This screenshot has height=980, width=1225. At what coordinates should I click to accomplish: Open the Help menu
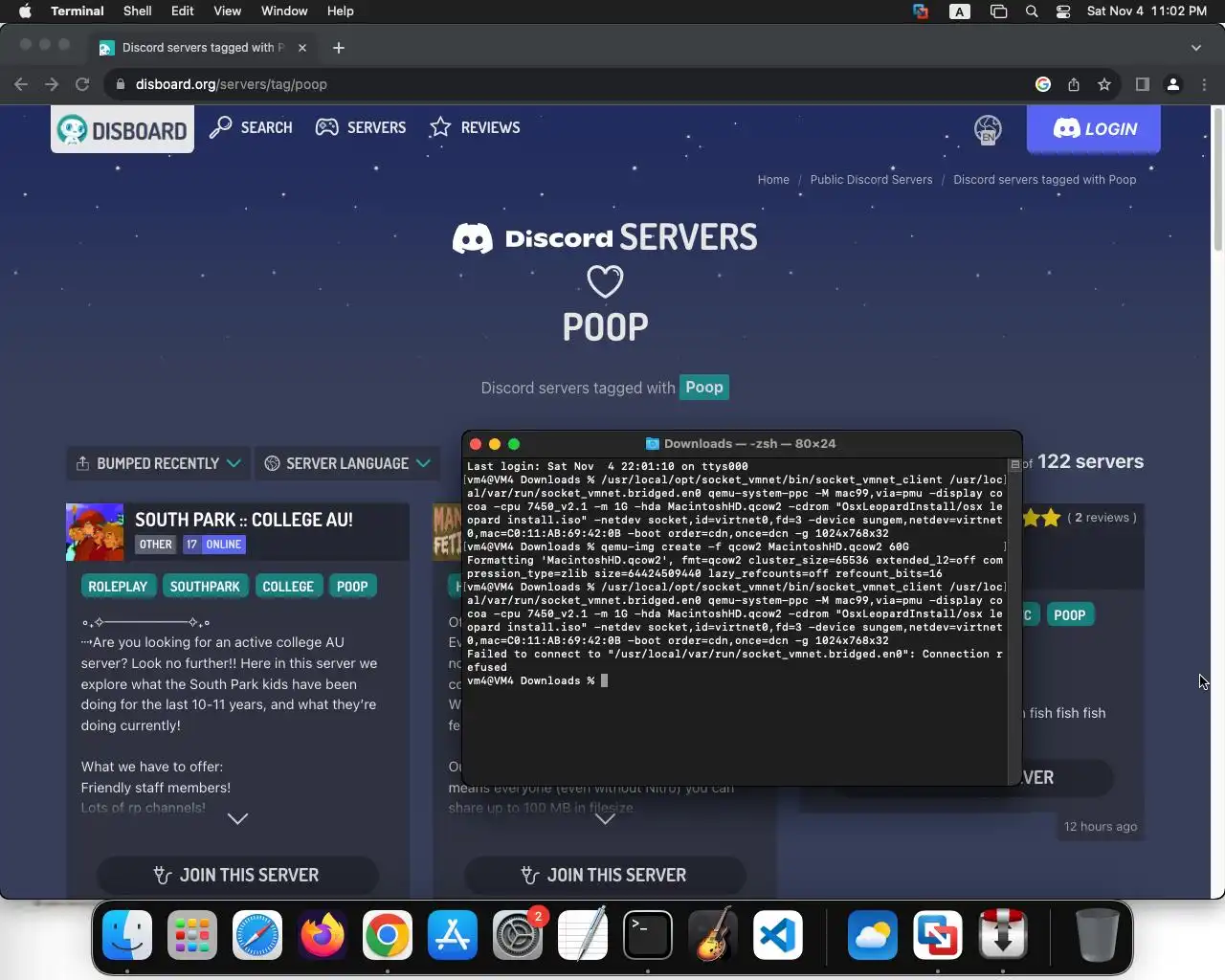click(341, 11)
